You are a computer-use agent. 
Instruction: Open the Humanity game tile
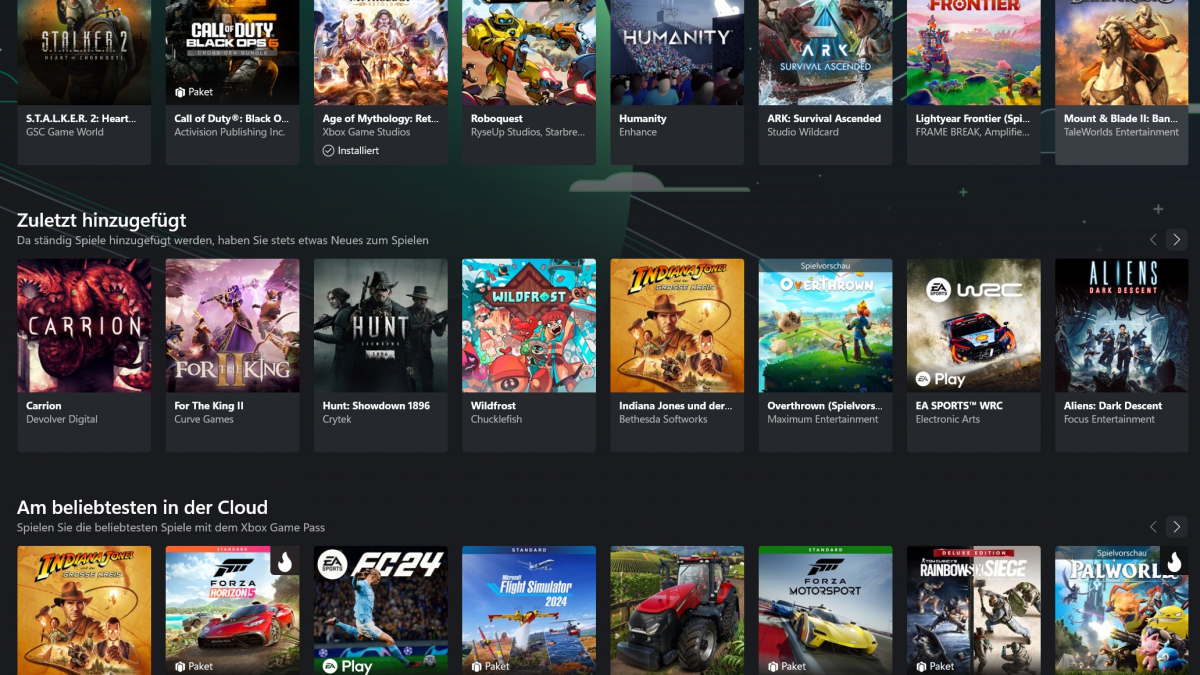[677, 52]
